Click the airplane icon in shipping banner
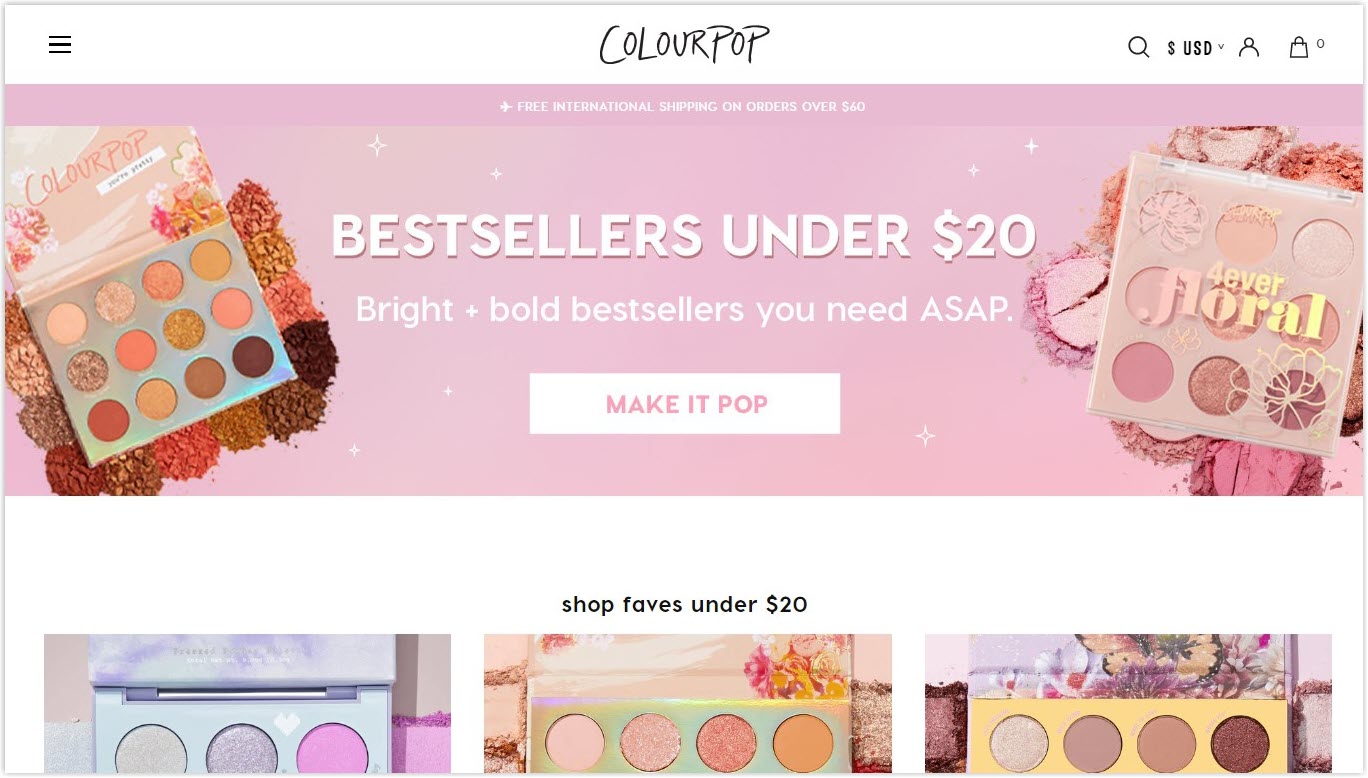The image size is (1368, 778). (x=506, y=106)
